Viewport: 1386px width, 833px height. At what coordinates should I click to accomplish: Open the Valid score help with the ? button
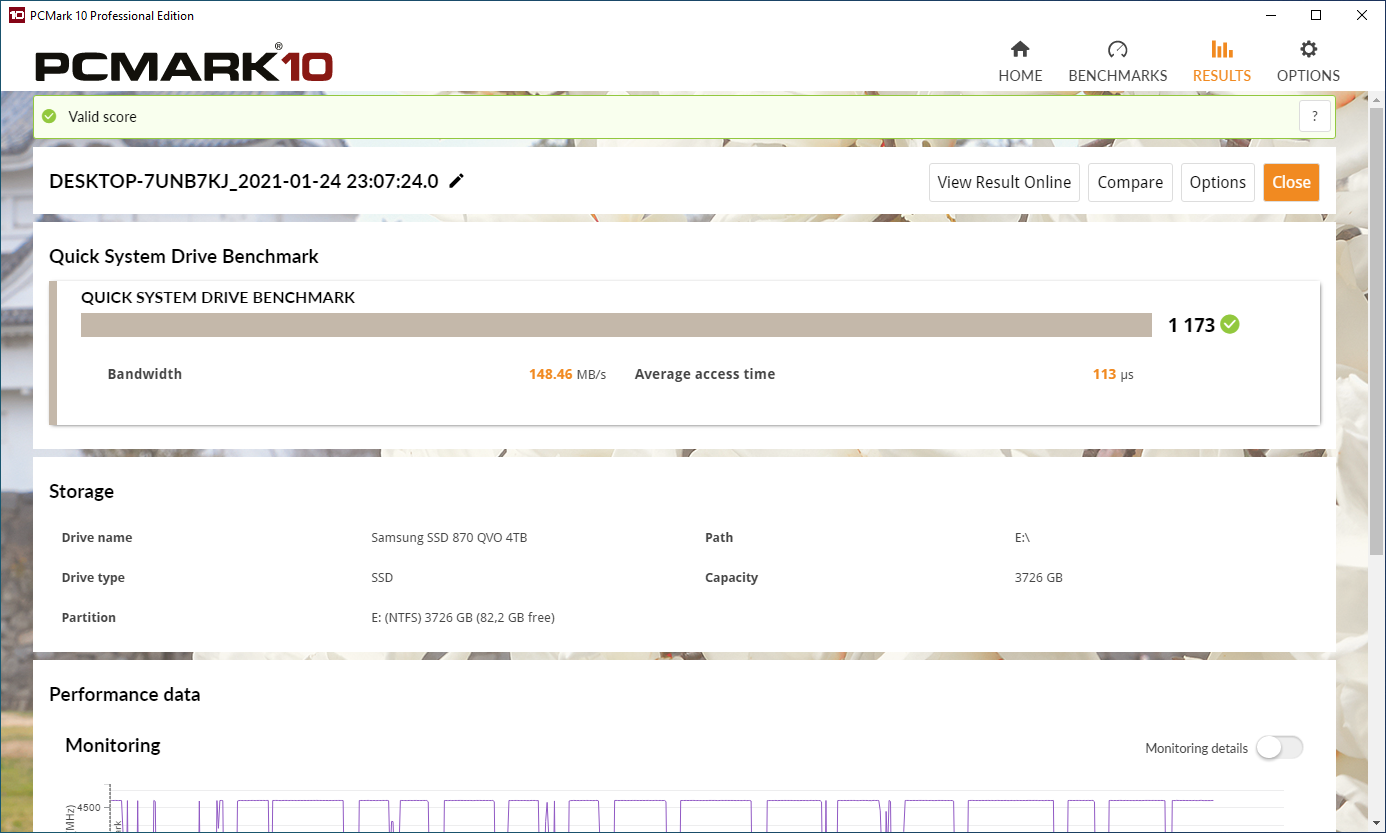tap(1314, 116)
